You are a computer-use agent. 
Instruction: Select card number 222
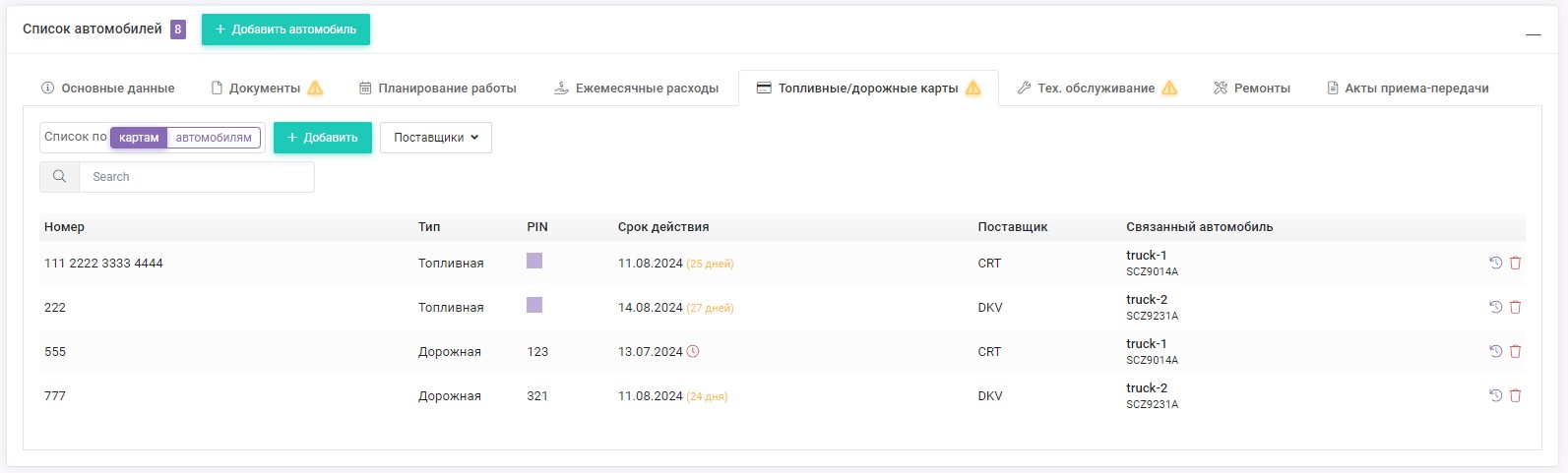pyautogui.click(x=55, y=307)
